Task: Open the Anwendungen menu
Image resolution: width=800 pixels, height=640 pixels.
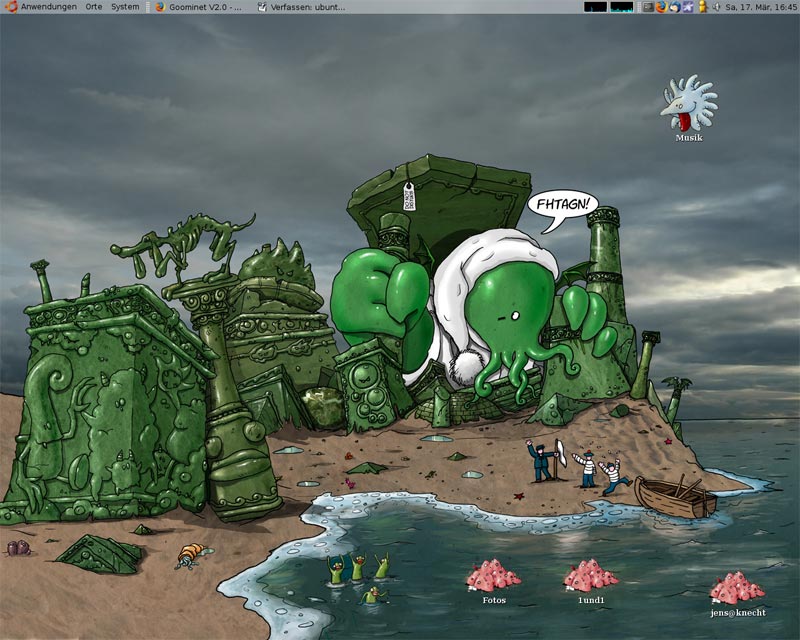Action: pyautogui.click(x=49, y=7)
